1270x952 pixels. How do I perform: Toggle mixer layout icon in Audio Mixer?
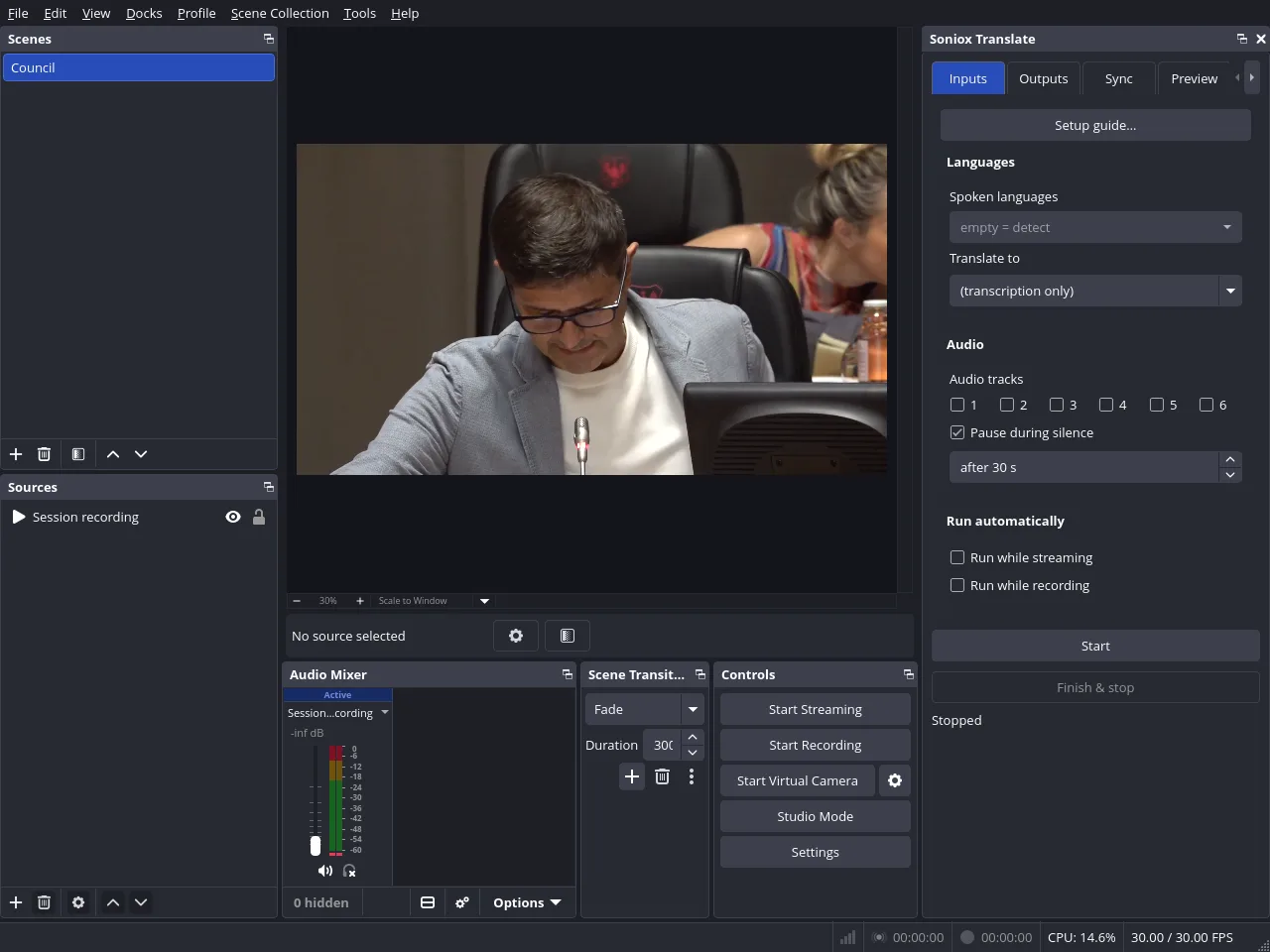click(428, 902)
